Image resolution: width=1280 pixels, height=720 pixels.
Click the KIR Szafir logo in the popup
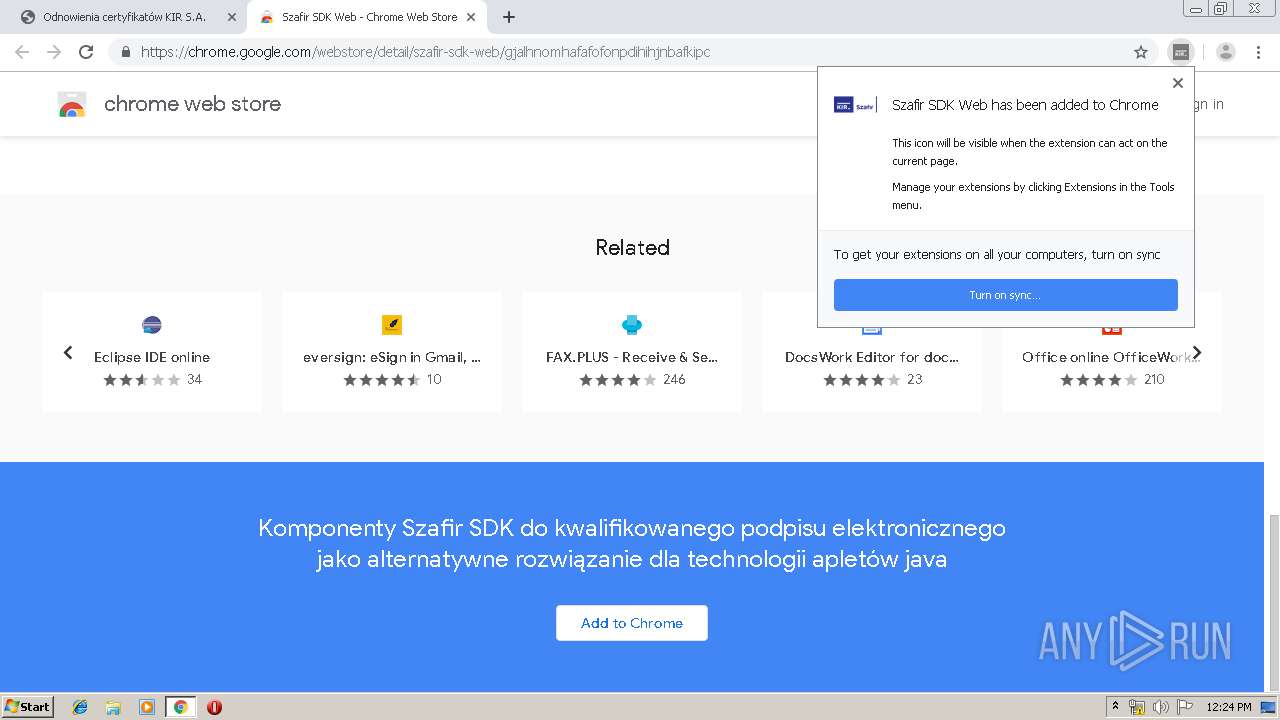(x=855, y=104)
